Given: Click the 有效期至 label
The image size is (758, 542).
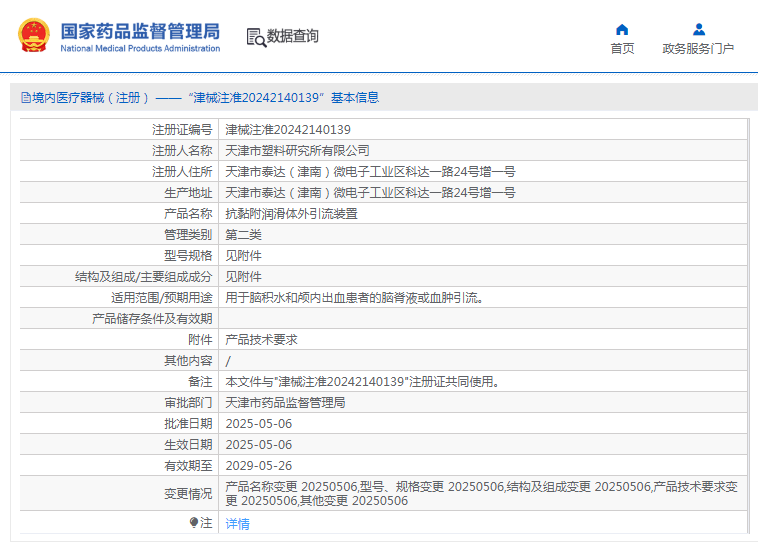Looking at the screenshot, I should click(x=188, y=466).
